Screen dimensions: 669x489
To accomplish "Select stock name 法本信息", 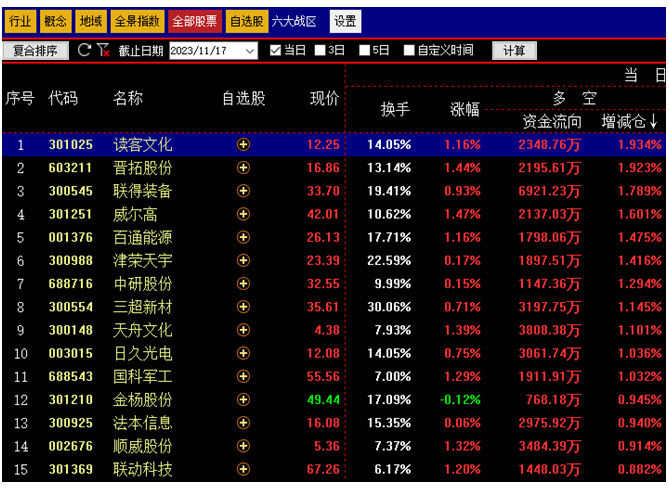I will point(143,422).
